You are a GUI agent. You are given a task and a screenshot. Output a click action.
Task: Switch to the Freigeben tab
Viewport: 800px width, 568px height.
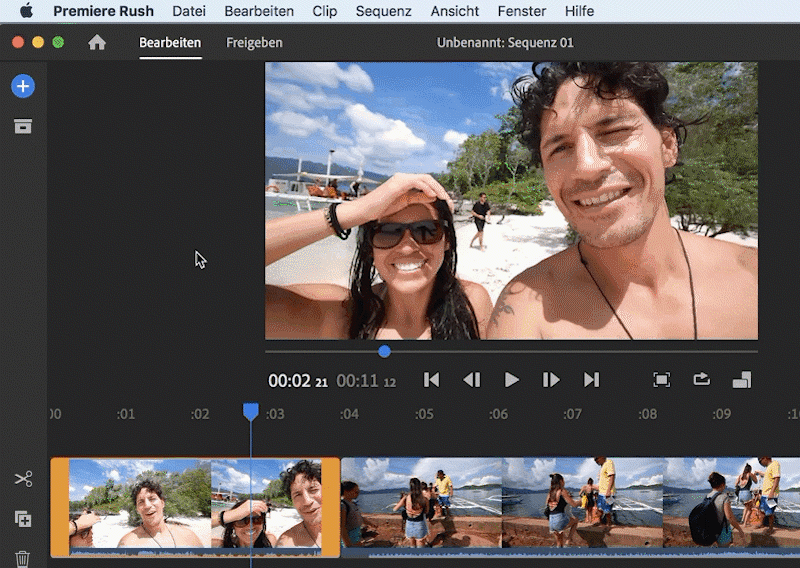254,43
